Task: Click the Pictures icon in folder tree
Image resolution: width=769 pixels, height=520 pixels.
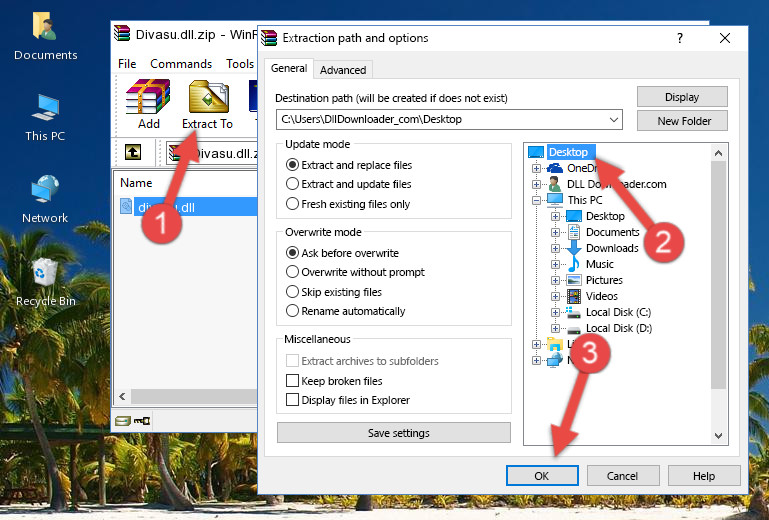Action: [x=574, y=280]
